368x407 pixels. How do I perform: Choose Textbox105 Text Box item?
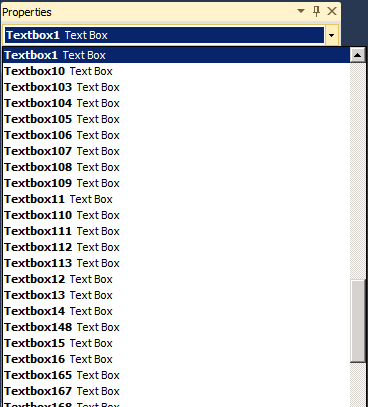click(x=176, y=119)
